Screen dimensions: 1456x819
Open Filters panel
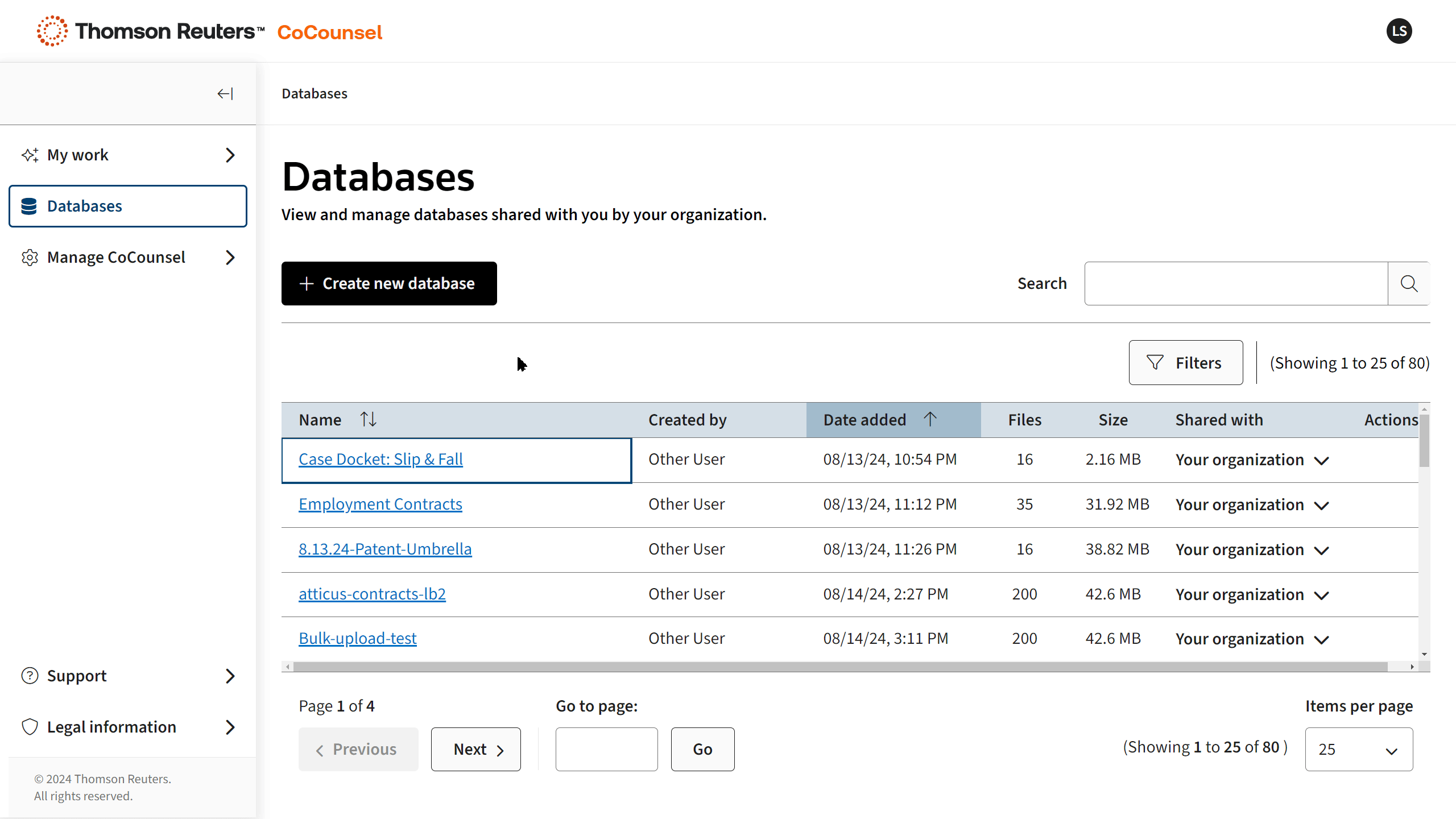coord(1185,363)
